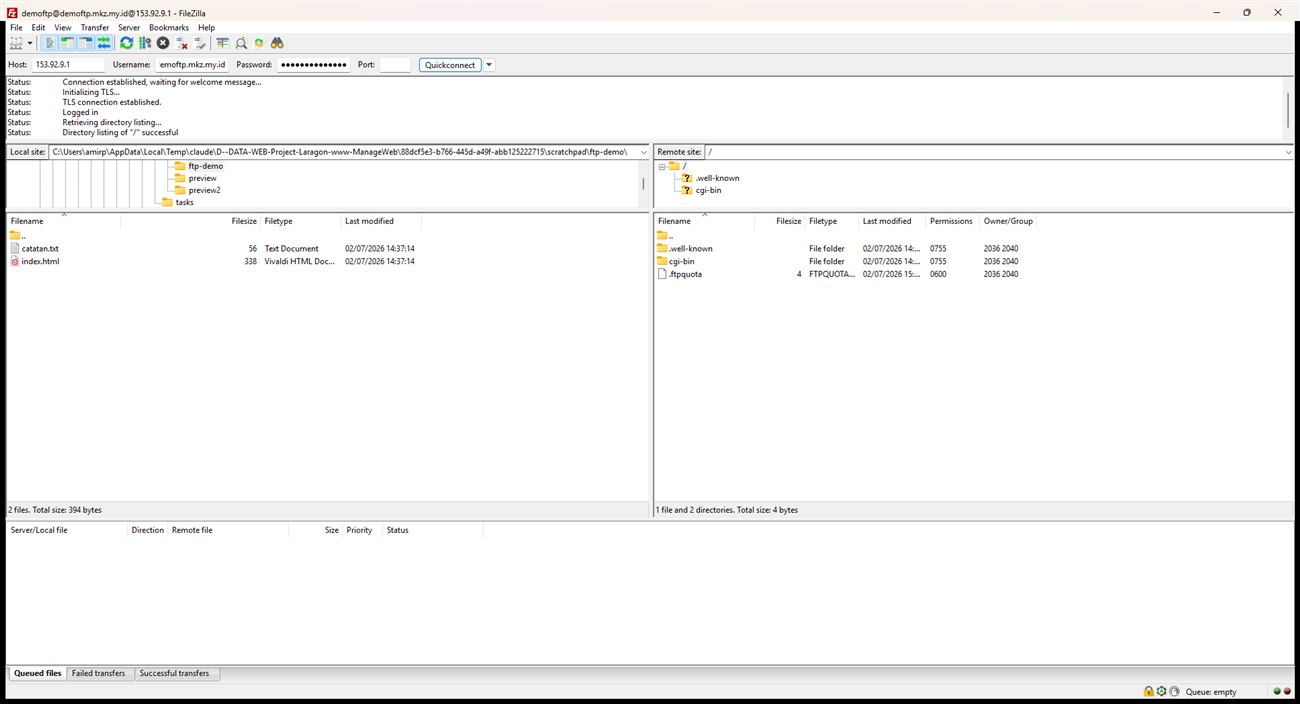
Task: Click the message log vertical scrollbar
Action: pyautogui.click(x=1288, y=108)
